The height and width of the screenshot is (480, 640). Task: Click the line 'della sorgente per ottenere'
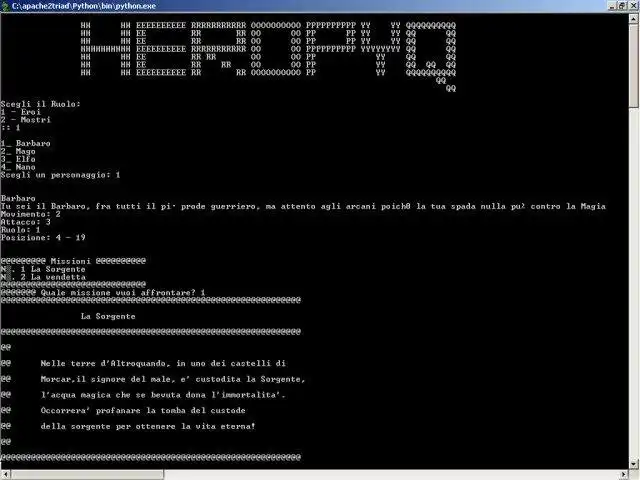[148, 427]
